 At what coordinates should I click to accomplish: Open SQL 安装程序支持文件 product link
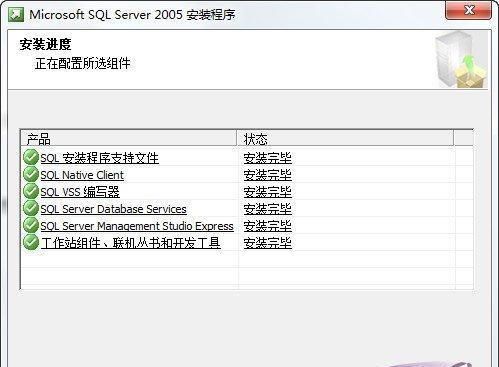tap(99, 158)
